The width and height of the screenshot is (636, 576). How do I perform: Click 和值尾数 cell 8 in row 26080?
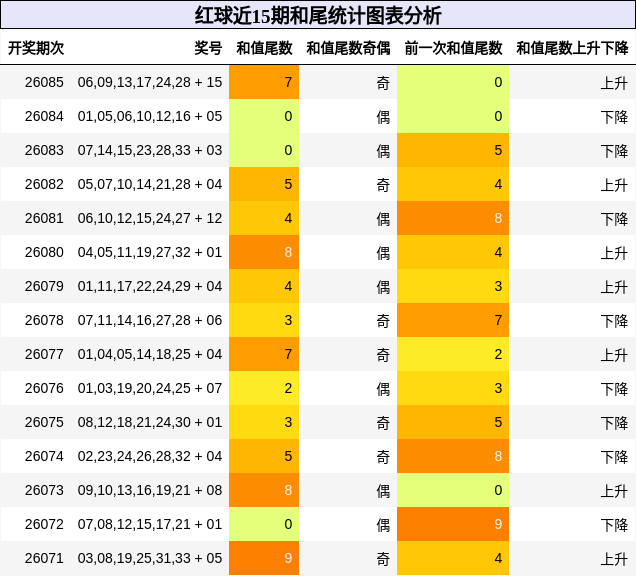pyautogui.click(x=264, y=252)
